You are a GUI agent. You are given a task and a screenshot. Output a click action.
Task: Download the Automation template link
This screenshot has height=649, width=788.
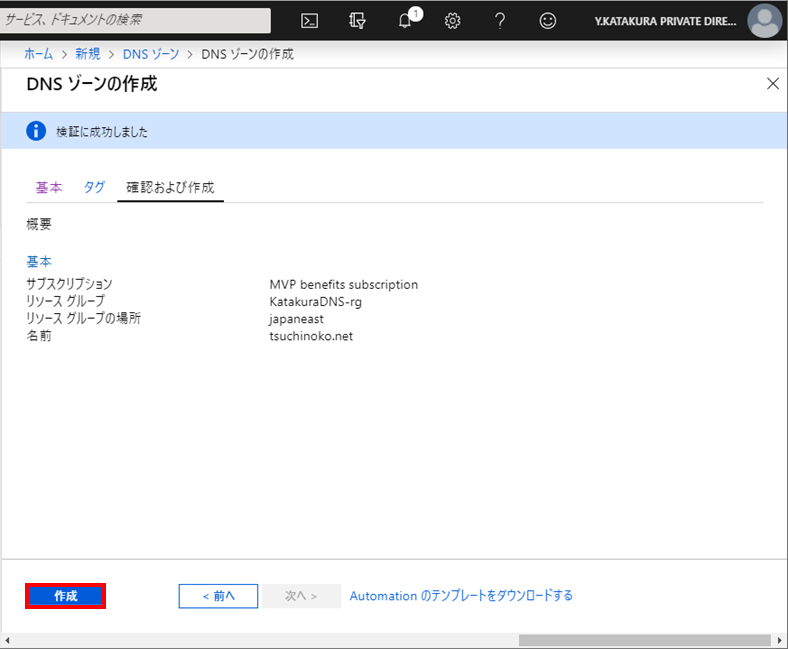click(x=461, y=596)
